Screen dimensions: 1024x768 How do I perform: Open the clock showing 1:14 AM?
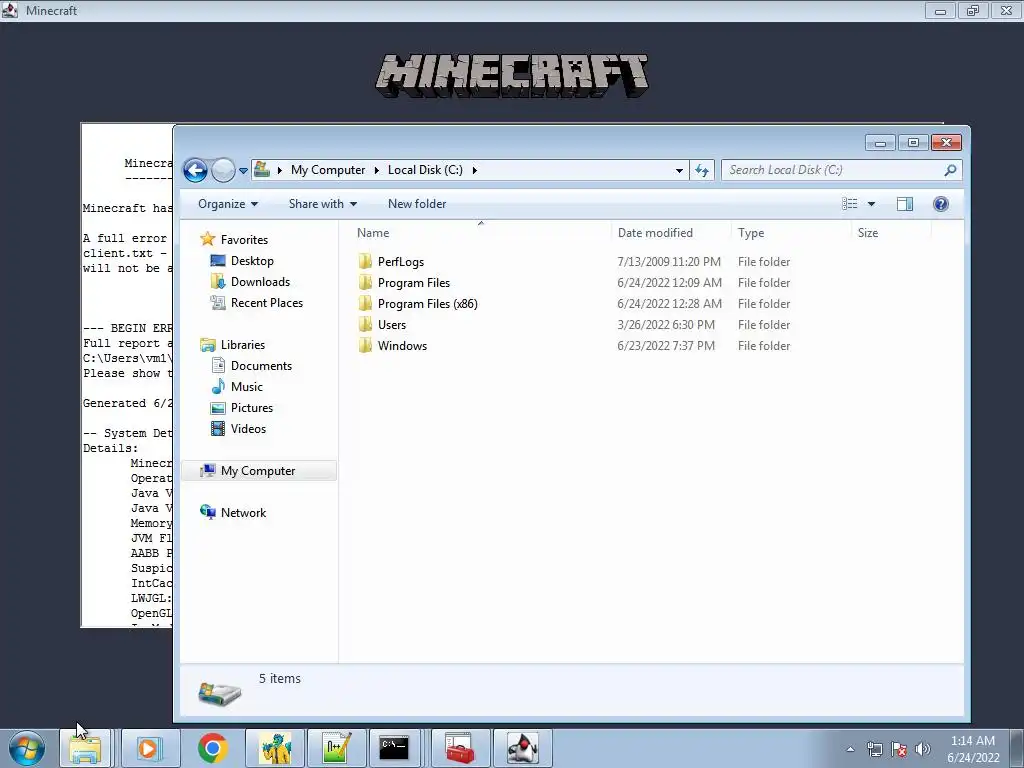click(973, 749)
